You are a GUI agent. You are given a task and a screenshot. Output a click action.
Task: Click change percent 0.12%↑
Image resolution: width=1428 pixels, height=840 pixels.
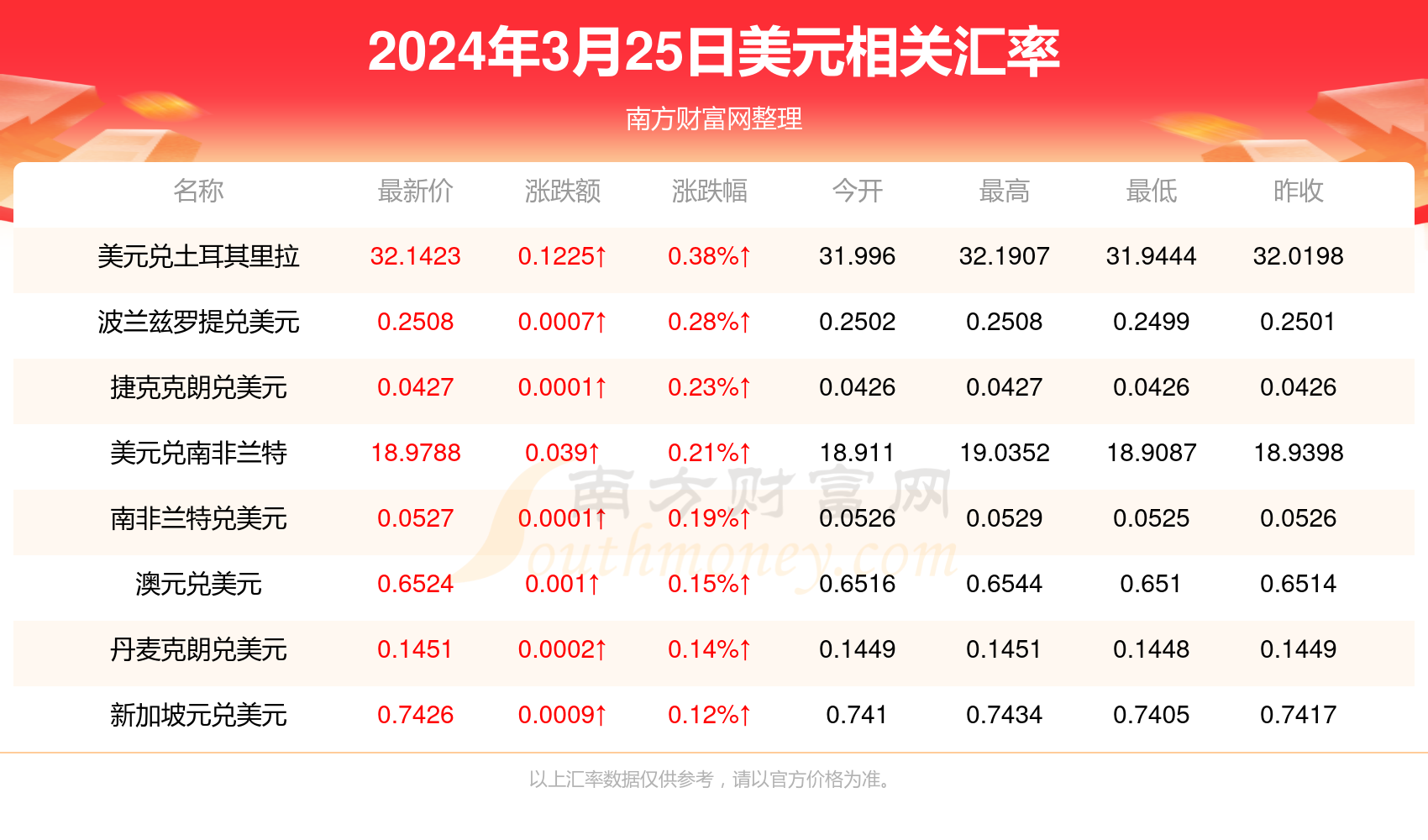[x=709, y=715]
